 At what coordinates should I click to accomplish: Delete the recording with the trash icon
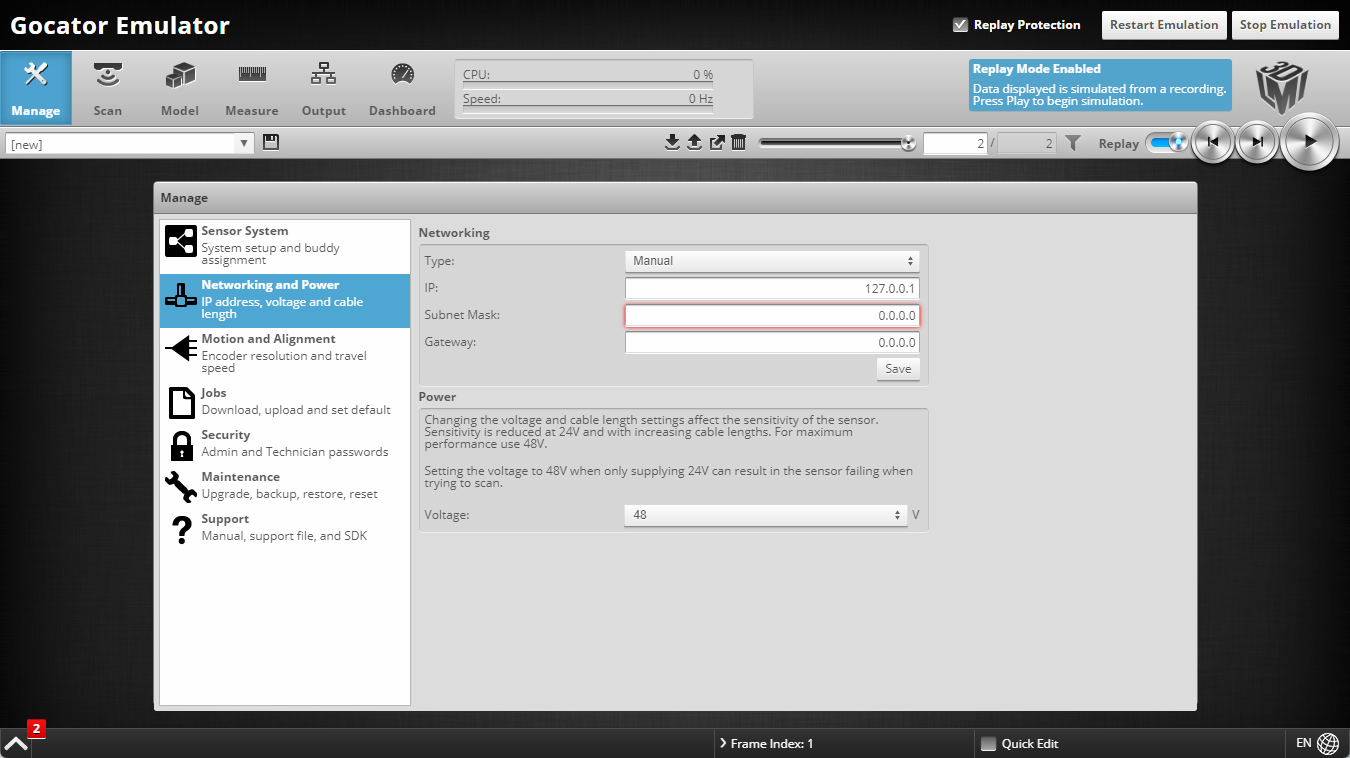739,143
